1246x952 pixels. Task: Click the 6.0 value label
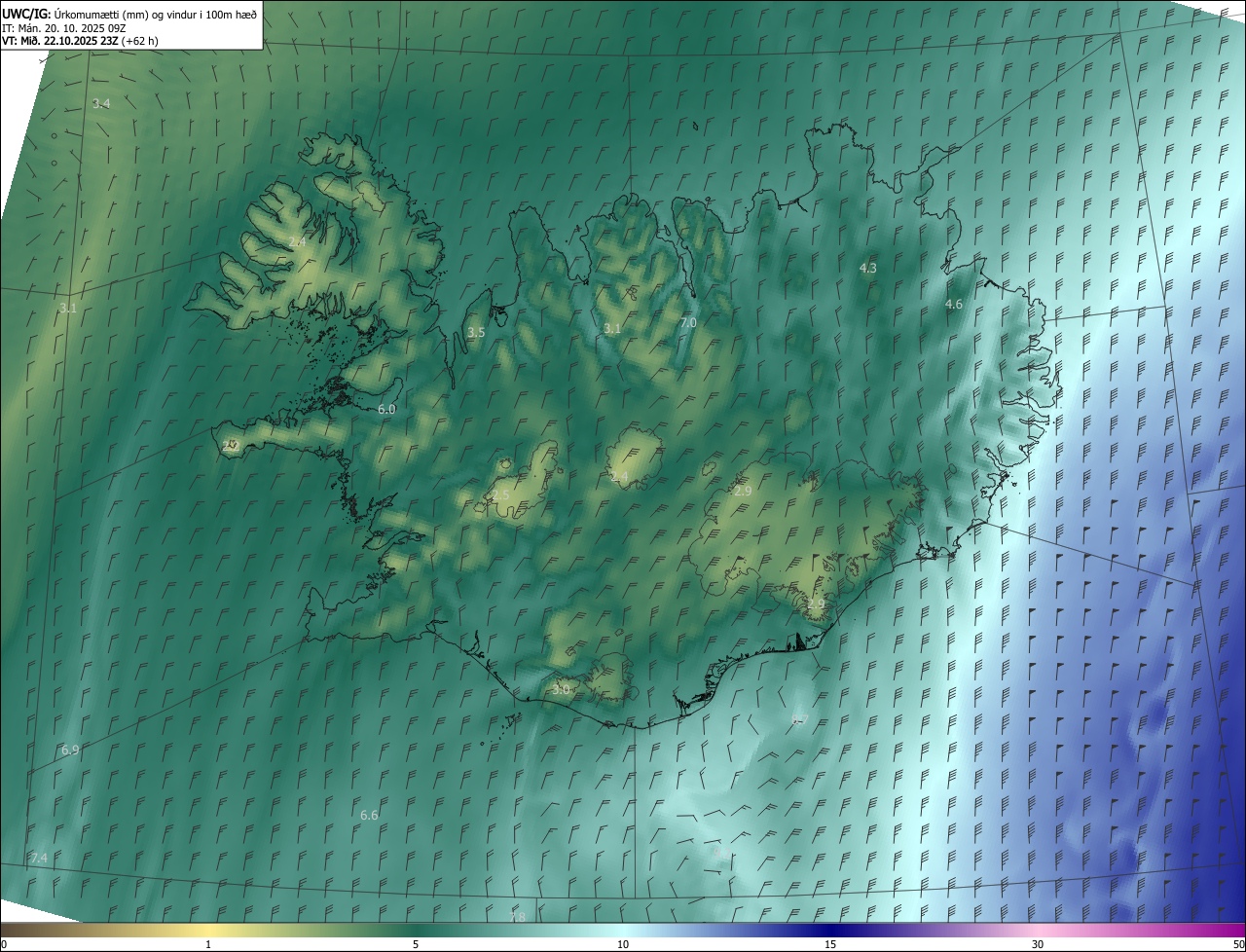coord(386,410)
